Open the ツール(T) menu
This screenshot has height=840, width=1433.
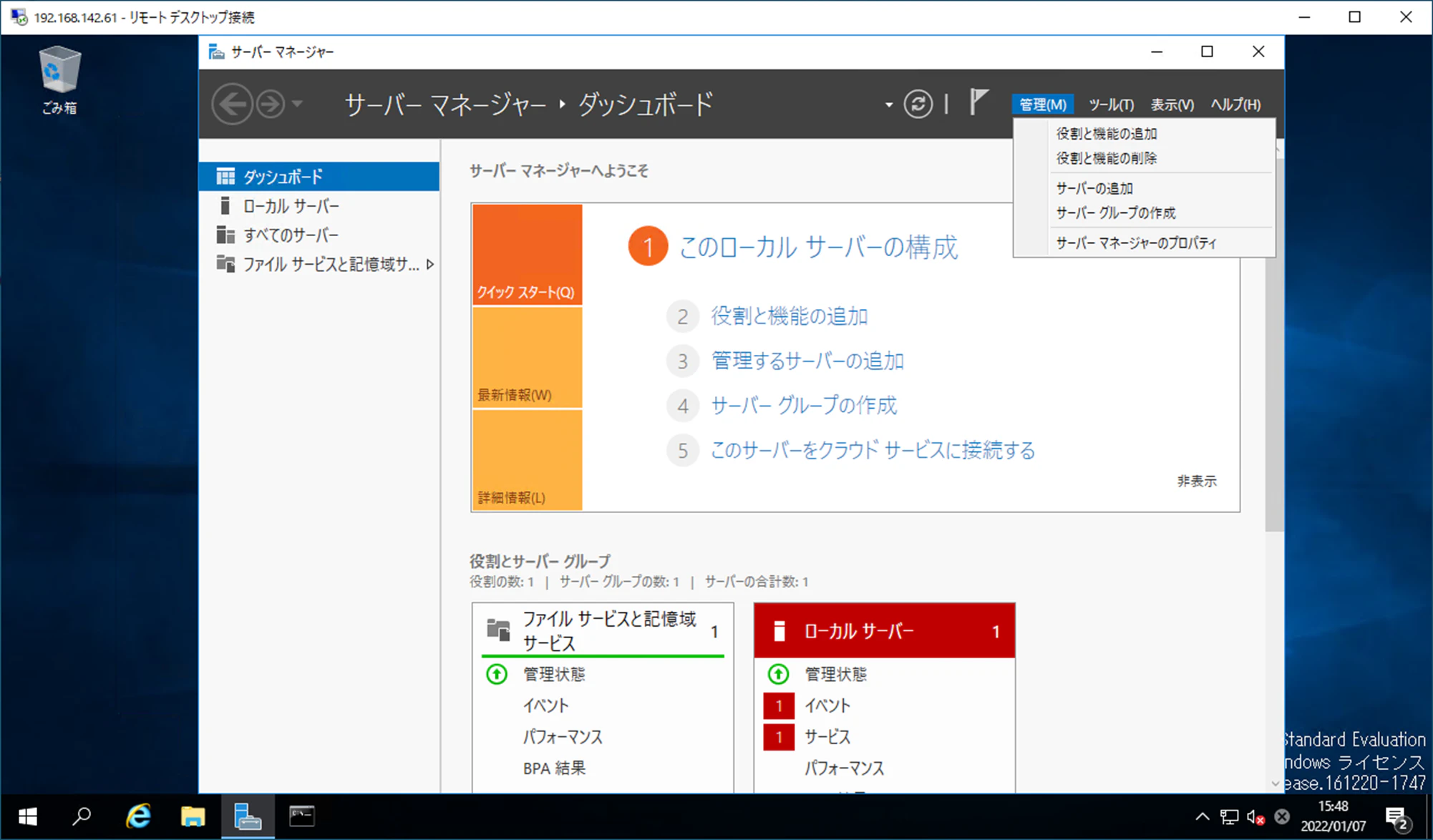1111,104
